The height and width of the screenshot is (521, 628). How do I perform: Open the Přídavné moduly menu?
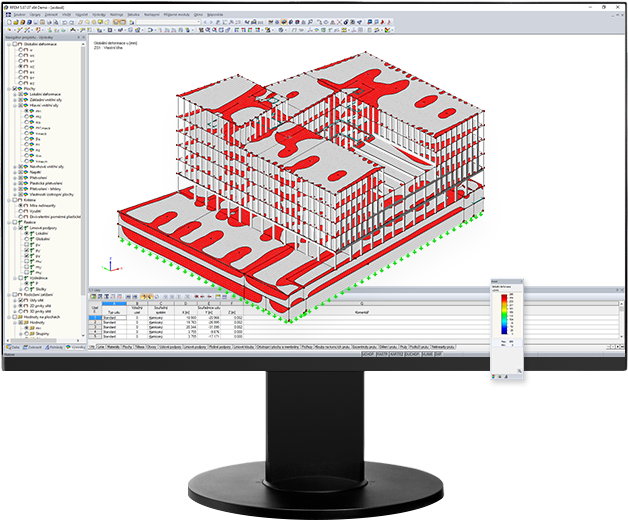[x=177, y=15]
